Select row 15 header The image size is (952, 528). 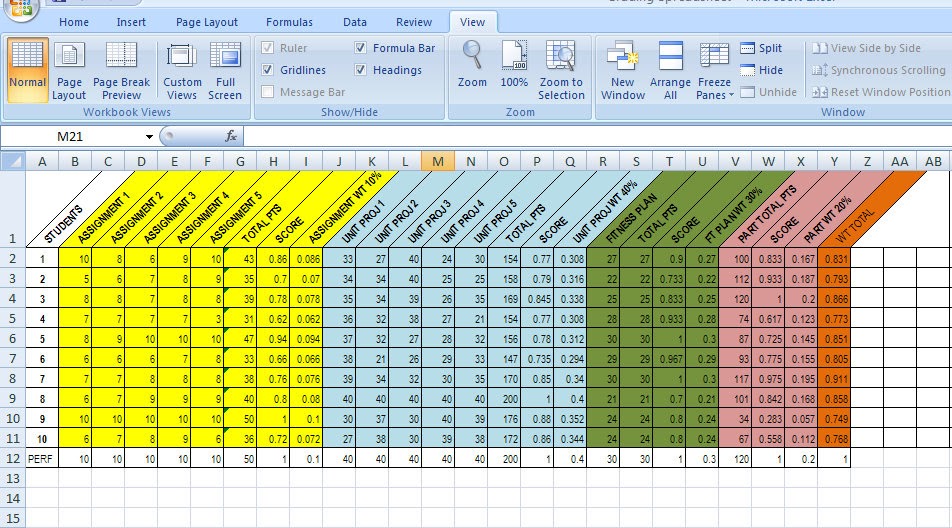pyautogui.click(x=13, y=518)
